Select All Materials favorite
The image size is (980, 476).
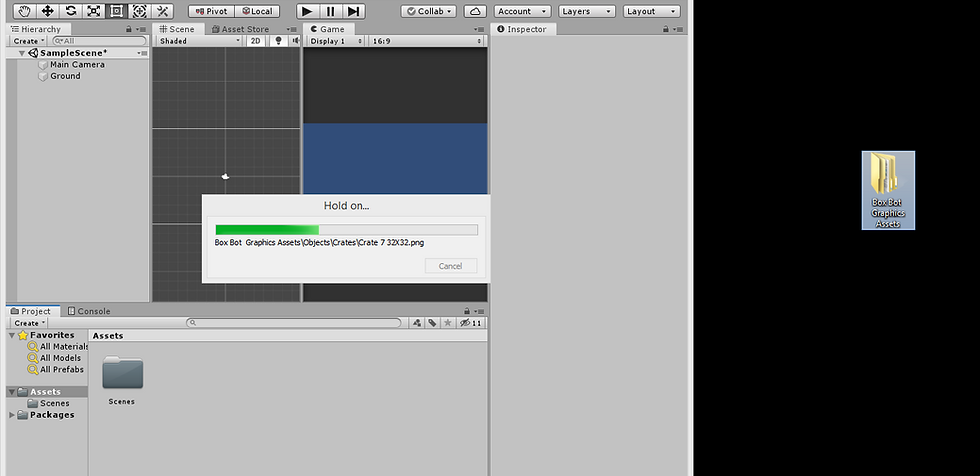[x=58, y=347]
